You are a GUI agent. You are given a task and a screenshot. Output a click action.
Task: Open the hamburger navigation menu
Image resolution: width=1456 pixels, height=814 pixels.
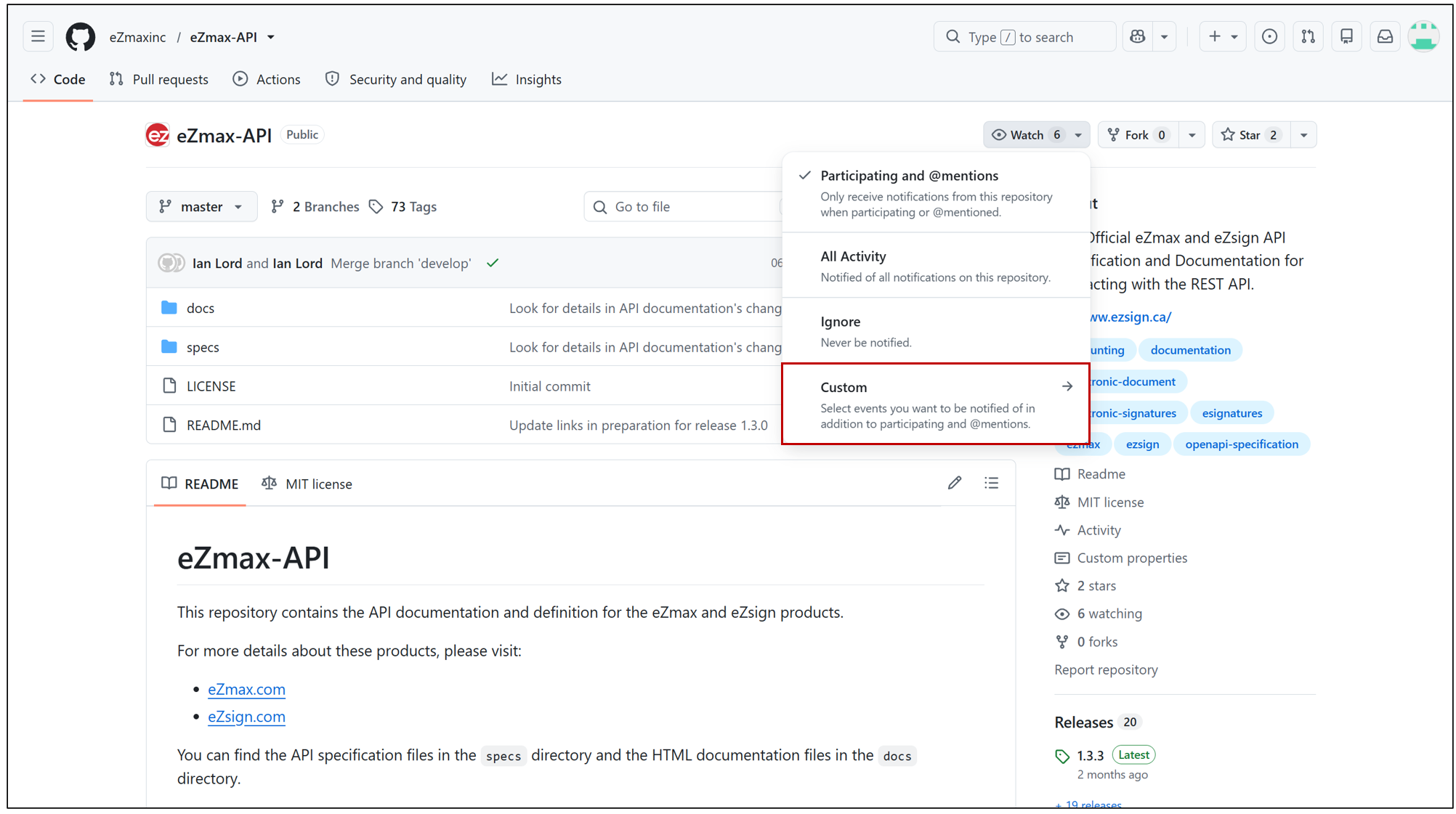pyautogui.click(x=39, y=36)
